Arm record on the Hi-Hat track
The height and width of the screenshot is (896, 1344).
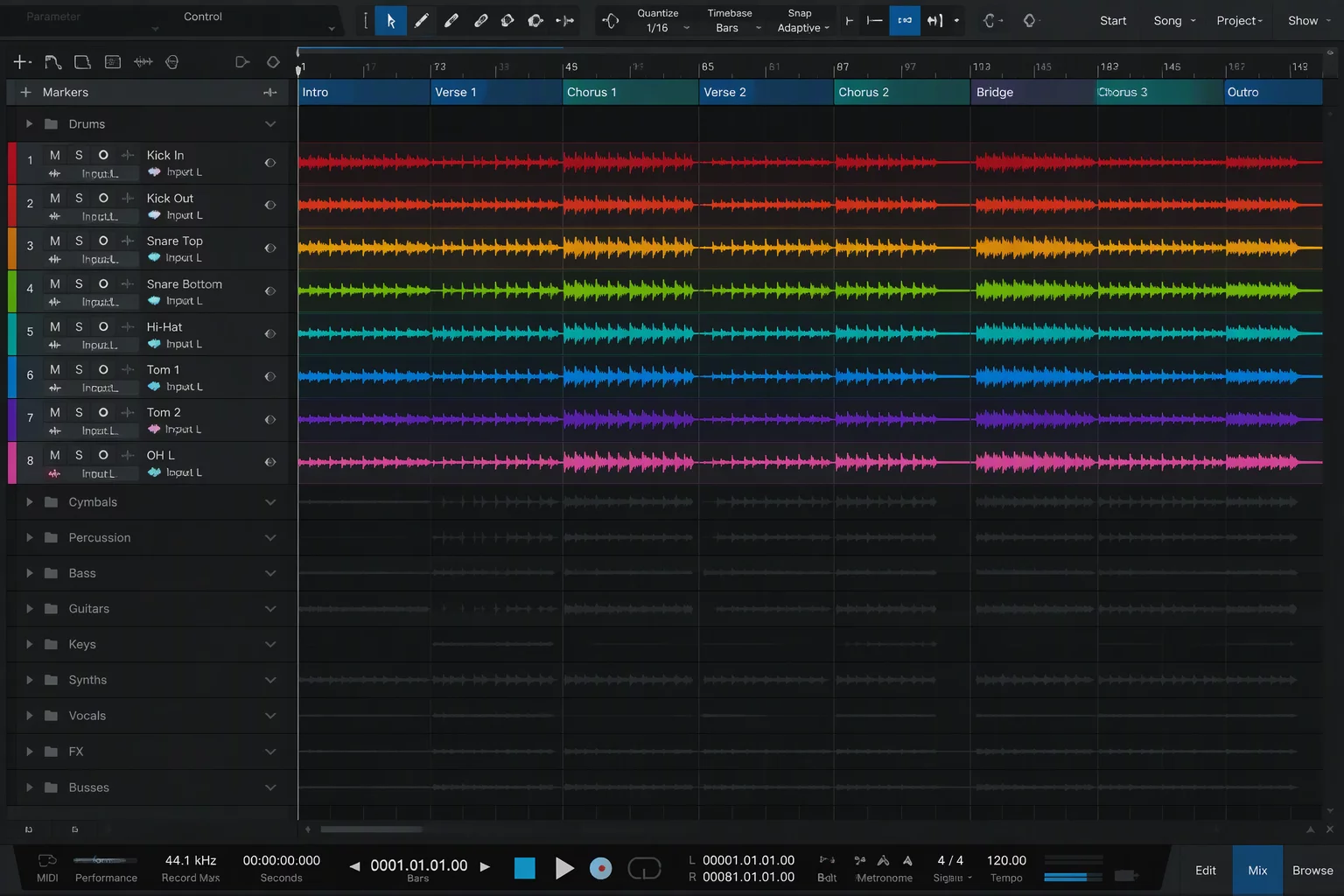coord(103,326)
